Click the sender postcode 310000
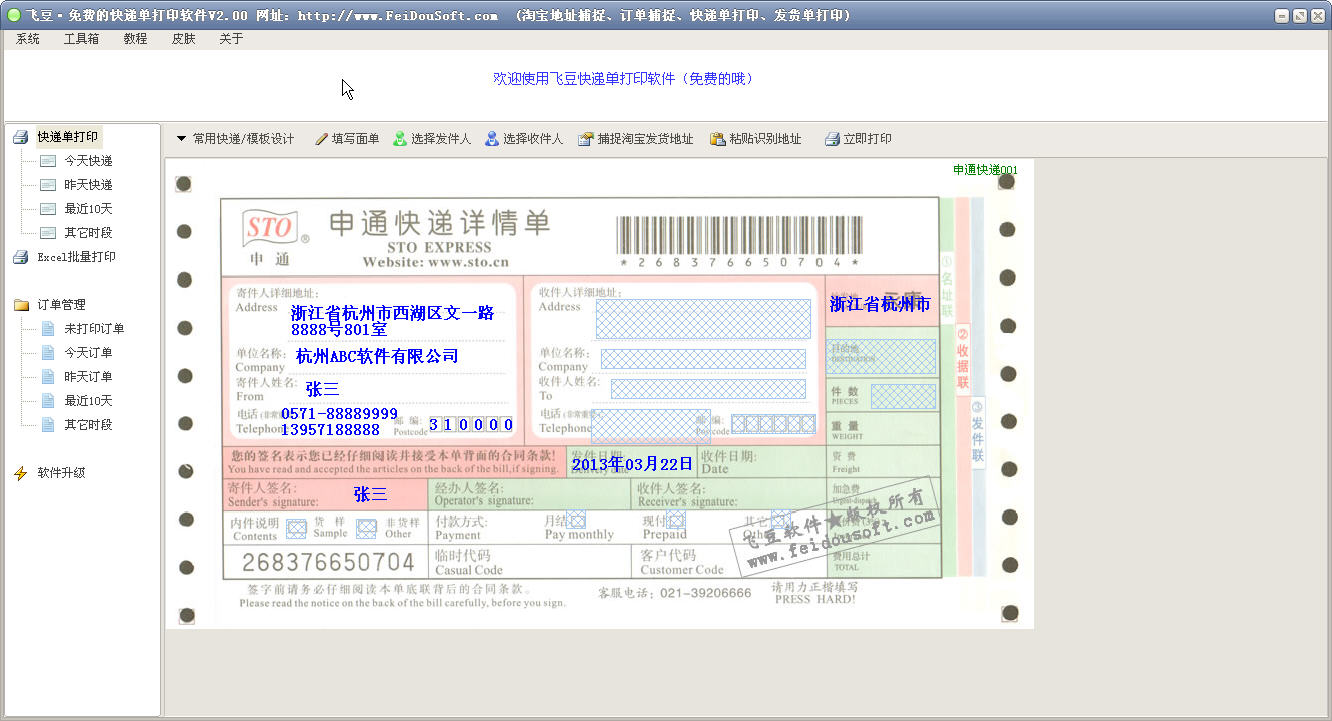Viewport: 1332px width, 721px height. (x=471, y=425)
